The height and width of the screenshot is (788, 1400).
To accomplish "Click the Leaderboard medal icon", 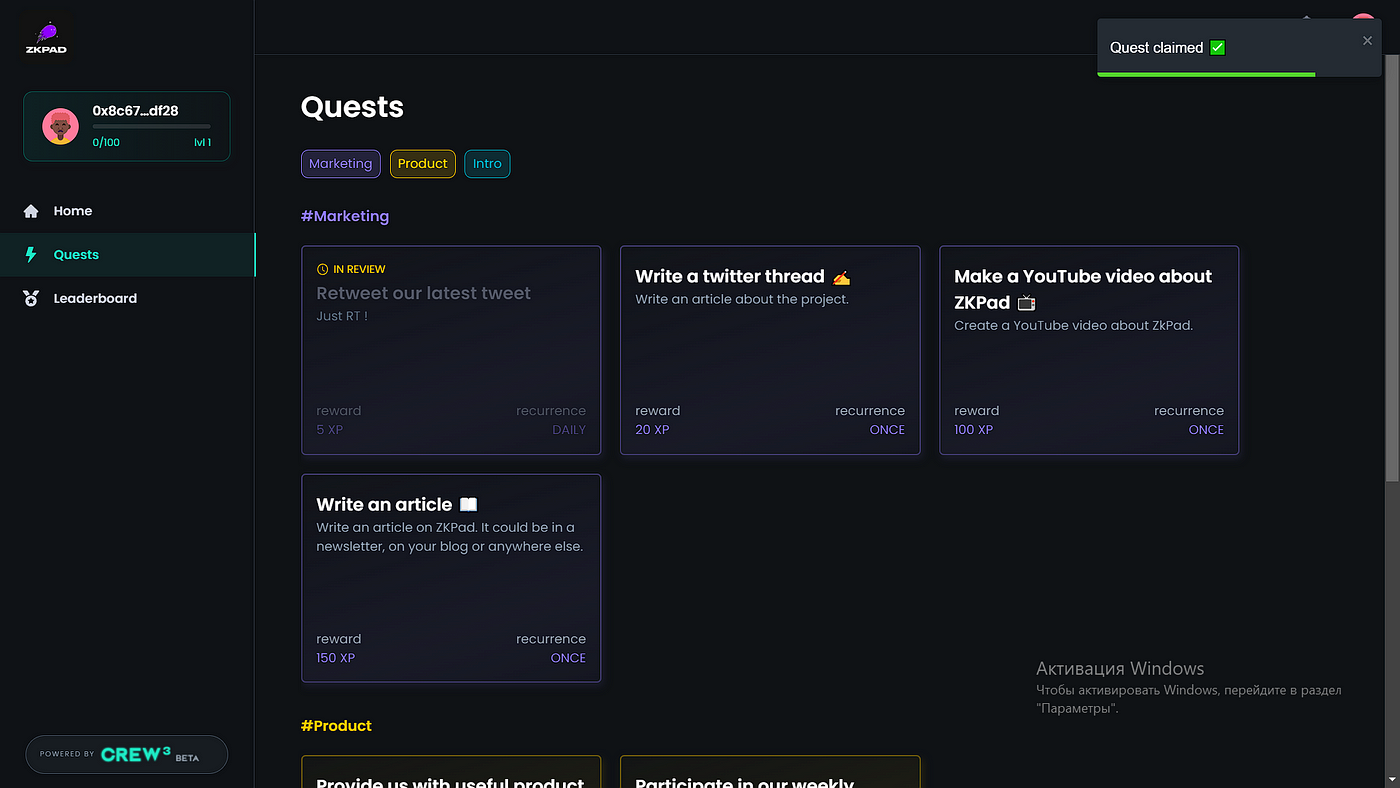I will coord(31,298).
